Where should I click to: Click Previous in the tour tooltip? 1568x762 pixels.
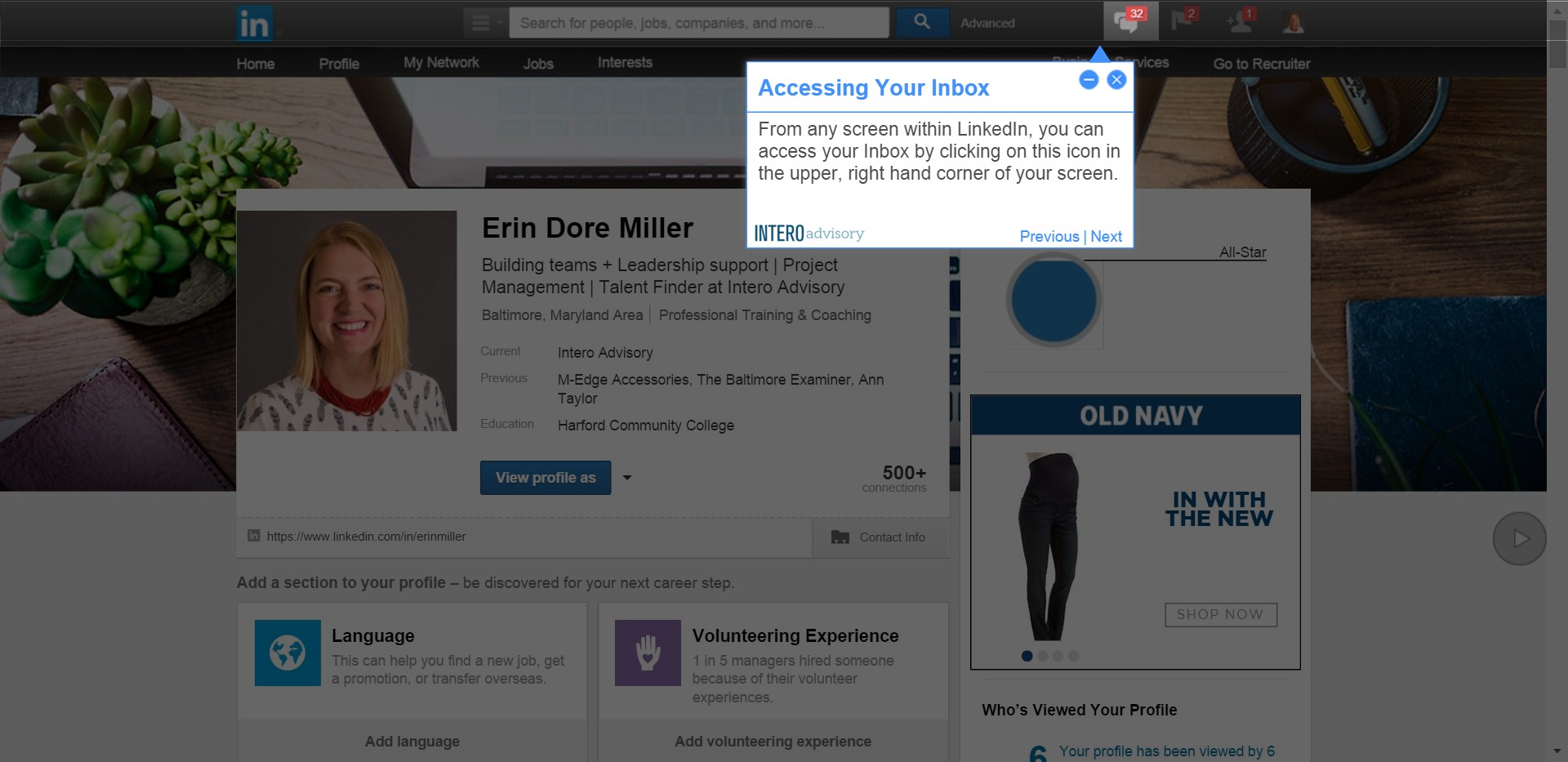pyautogui.click(x=1049, y=236)
